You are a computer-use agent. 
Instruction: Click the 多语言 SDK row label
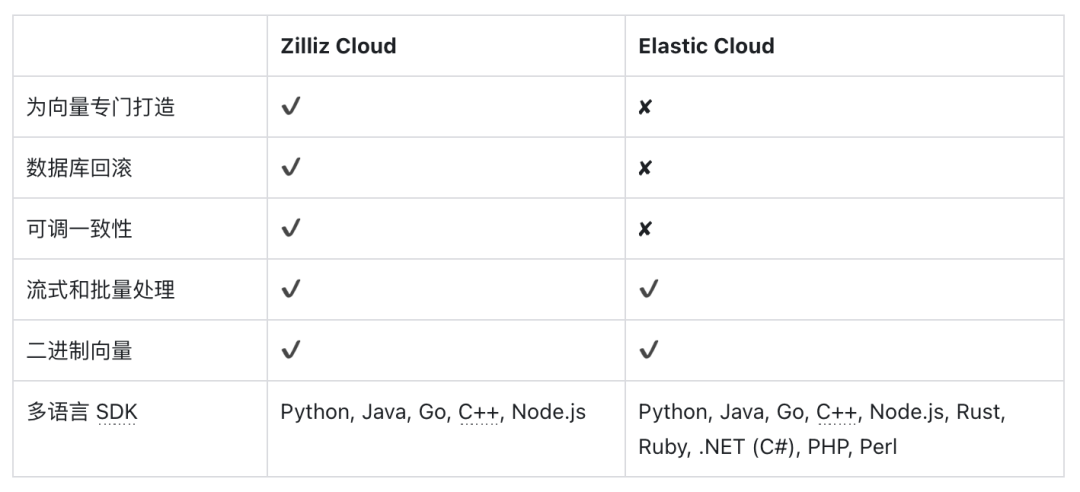[81, 412]
